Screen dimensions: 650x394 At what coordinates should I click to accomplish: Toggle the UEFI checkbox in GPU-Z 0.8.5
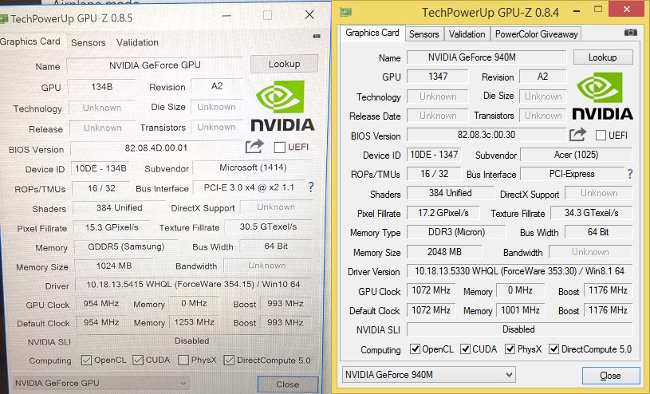pos(280,147)
